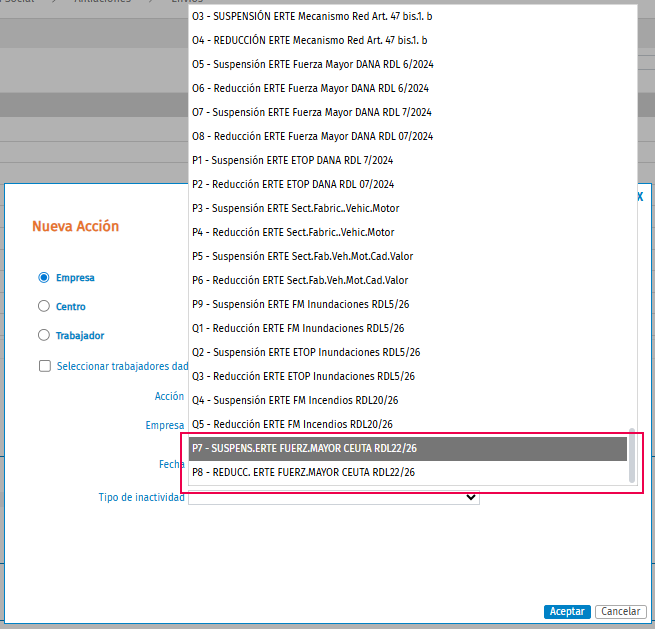The image size is (655, 629).
Task: Click the Aceptar button
Action: (567, 611)
